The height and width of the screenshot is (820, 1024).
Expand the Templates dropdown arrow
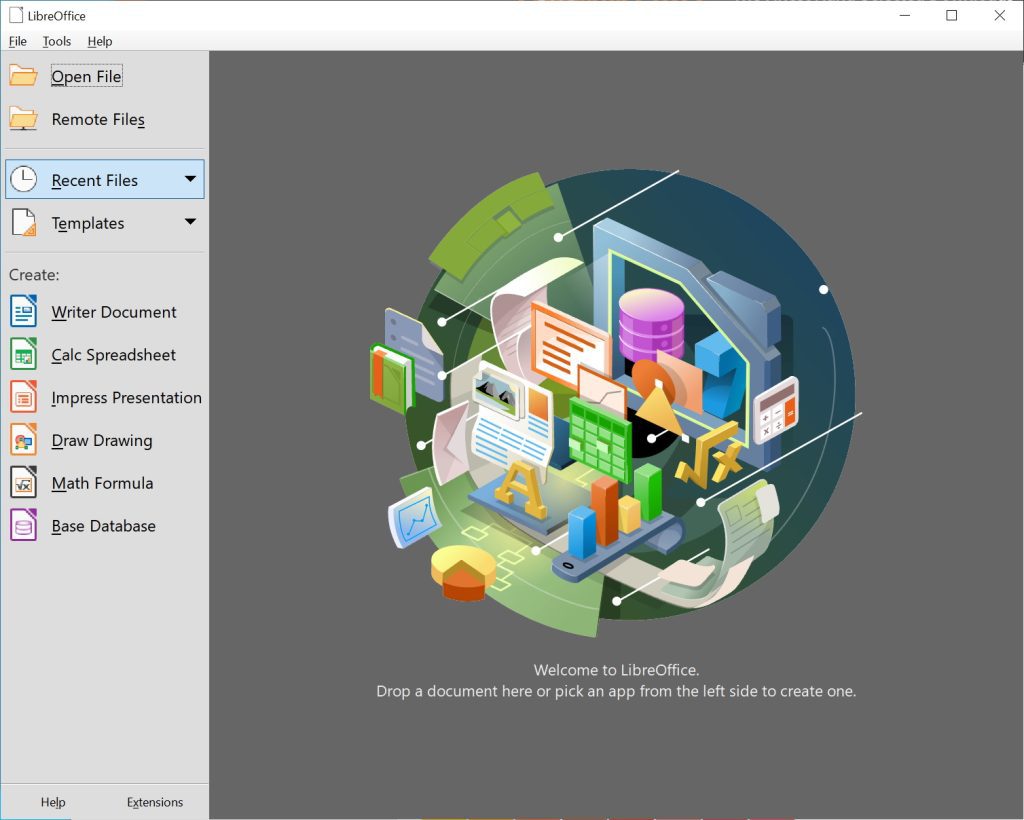click(190, 222)
